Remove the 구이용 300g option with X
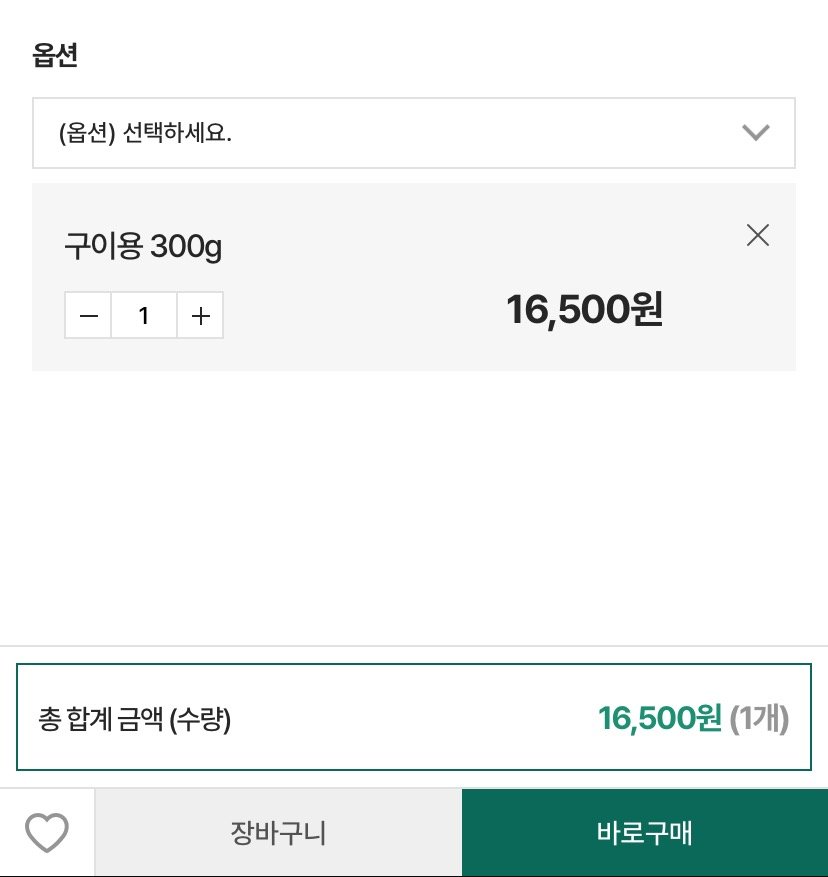828x877 pixels. (x=758, y=235)
